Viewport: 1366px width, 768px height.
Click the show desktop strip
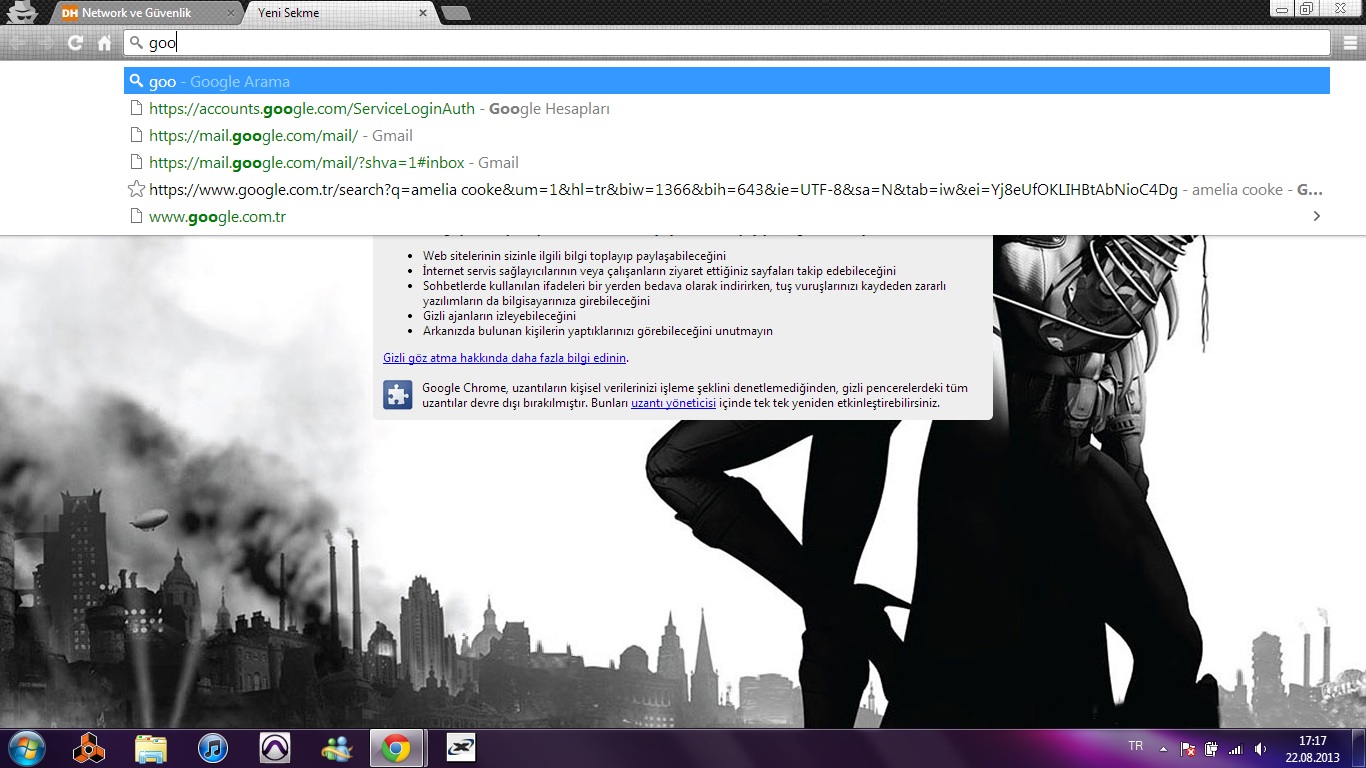[1358, 748]
